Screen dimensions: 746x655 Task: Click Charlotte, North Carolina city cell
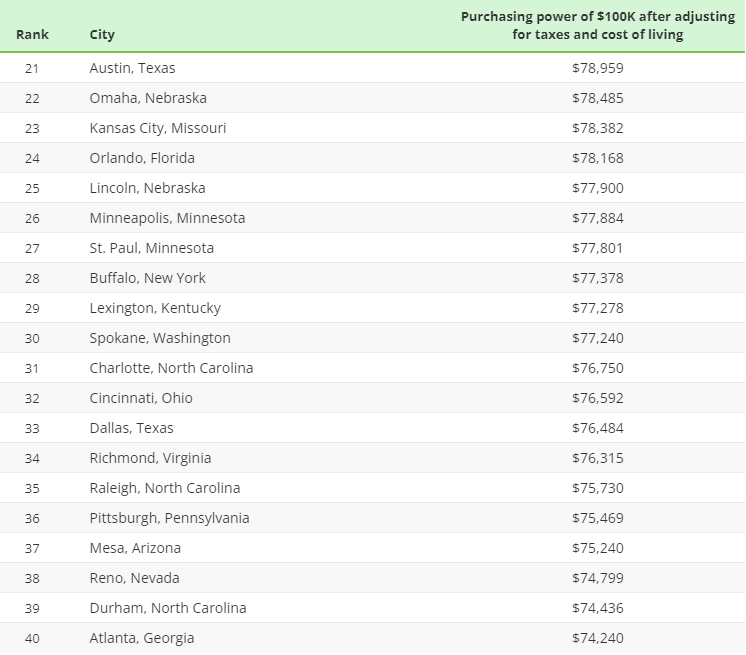pyautogui.click(x=171, y=368)
